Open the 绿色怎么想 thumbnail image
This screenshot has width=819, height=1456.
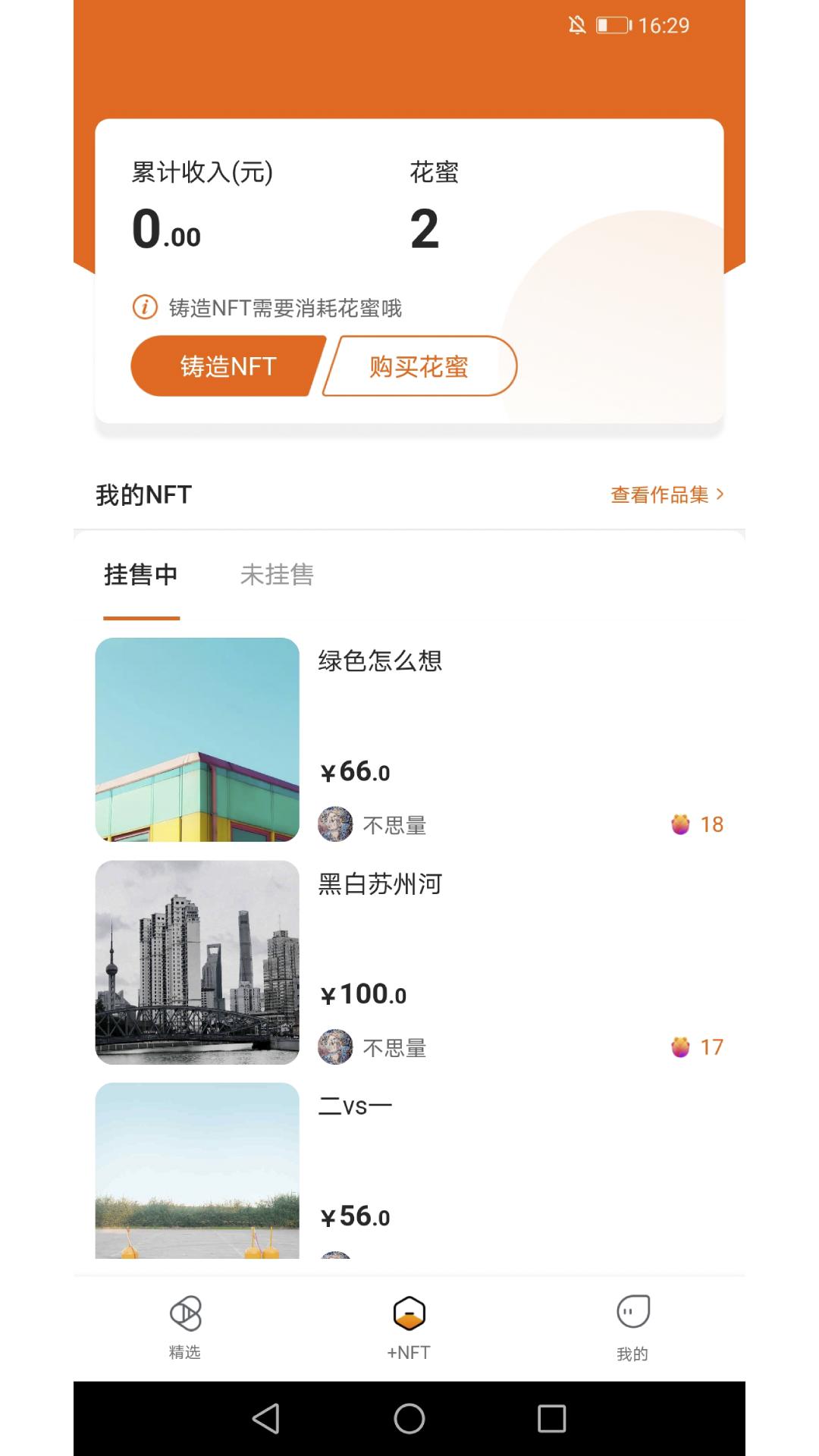[197, 739]
